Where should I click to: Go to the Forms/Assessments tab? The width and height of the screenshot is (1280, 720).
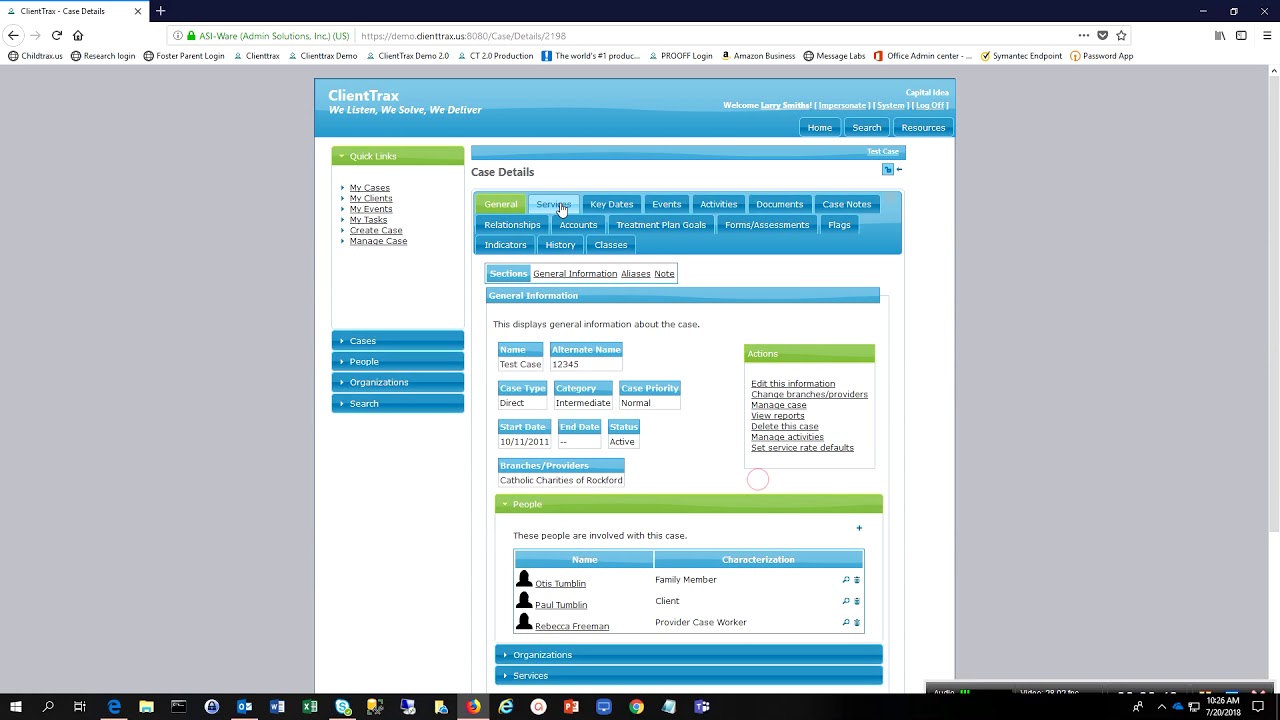[x=767, y=225]
